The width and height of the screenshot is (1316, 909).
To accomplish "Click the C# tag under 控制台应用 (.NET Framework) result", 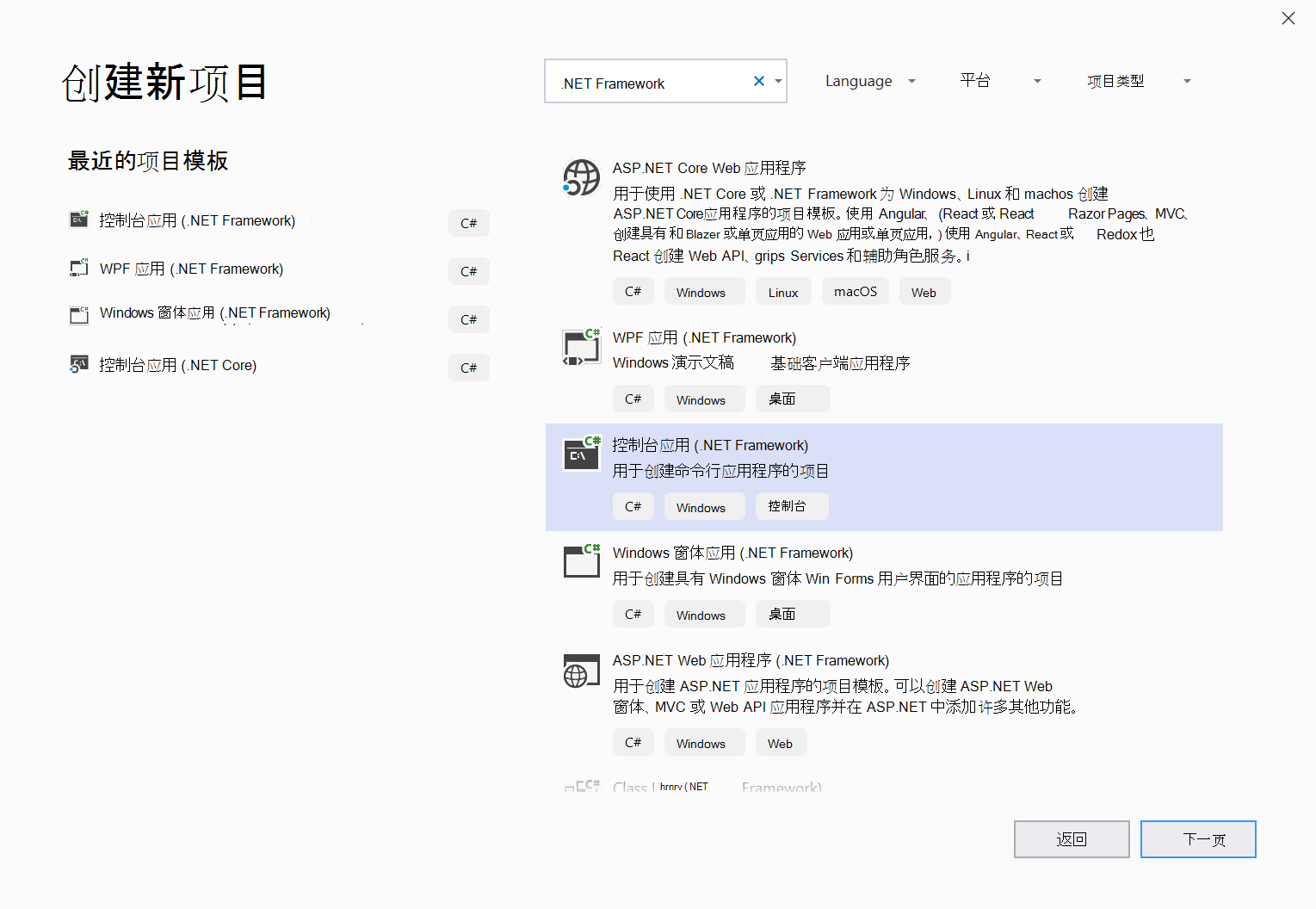I will 633,506.
